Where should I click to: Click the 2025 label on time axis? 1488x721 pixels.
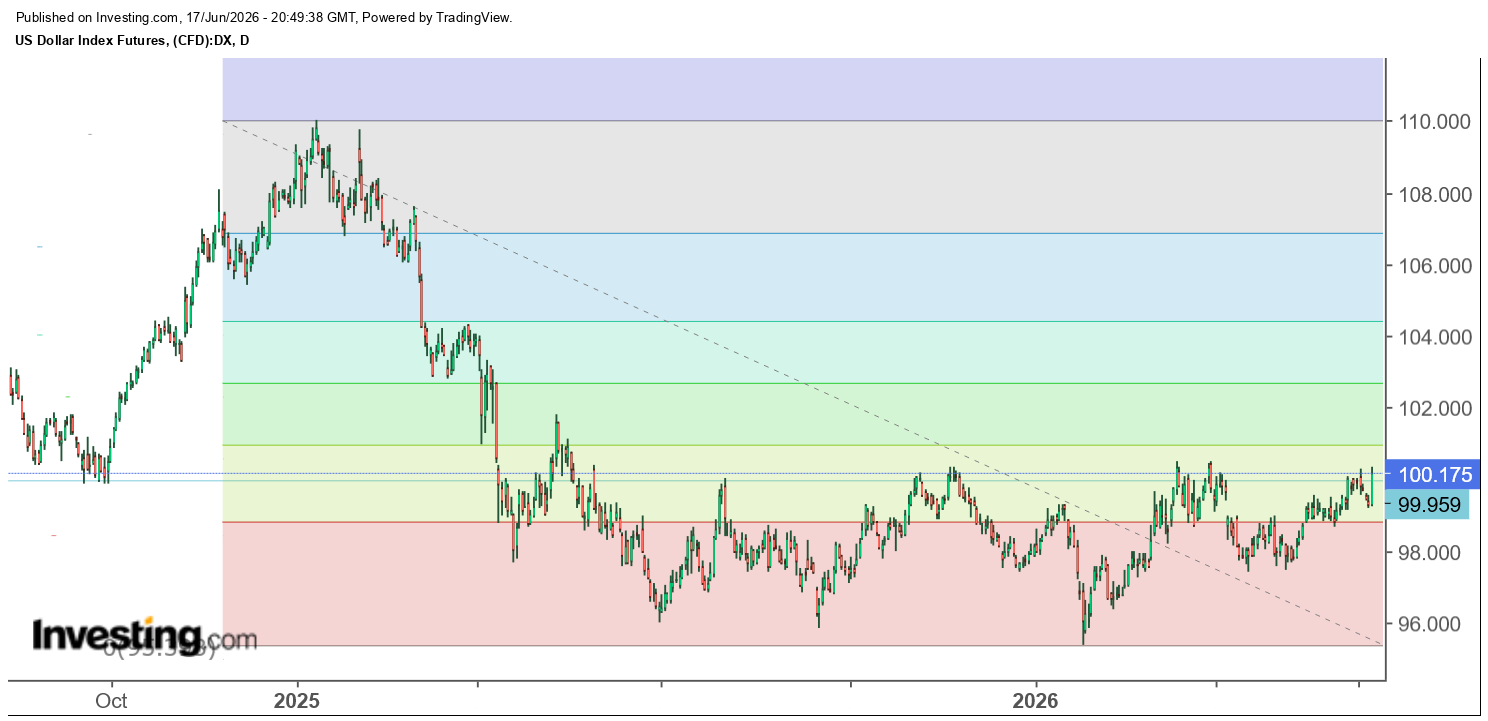point(297,701)
